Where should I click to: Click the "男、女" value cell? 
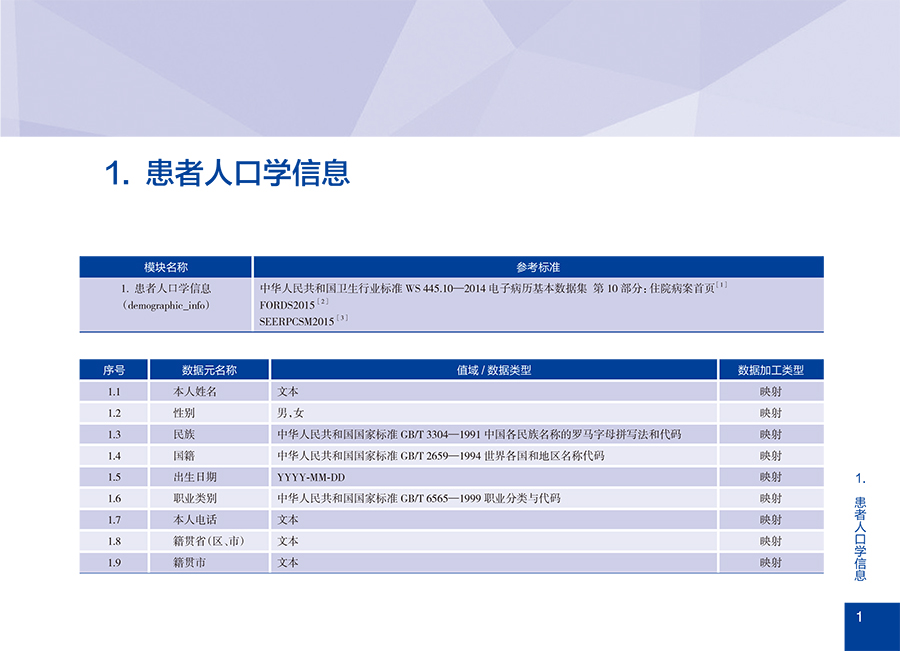pyautogui.click(x=494, y=413)
